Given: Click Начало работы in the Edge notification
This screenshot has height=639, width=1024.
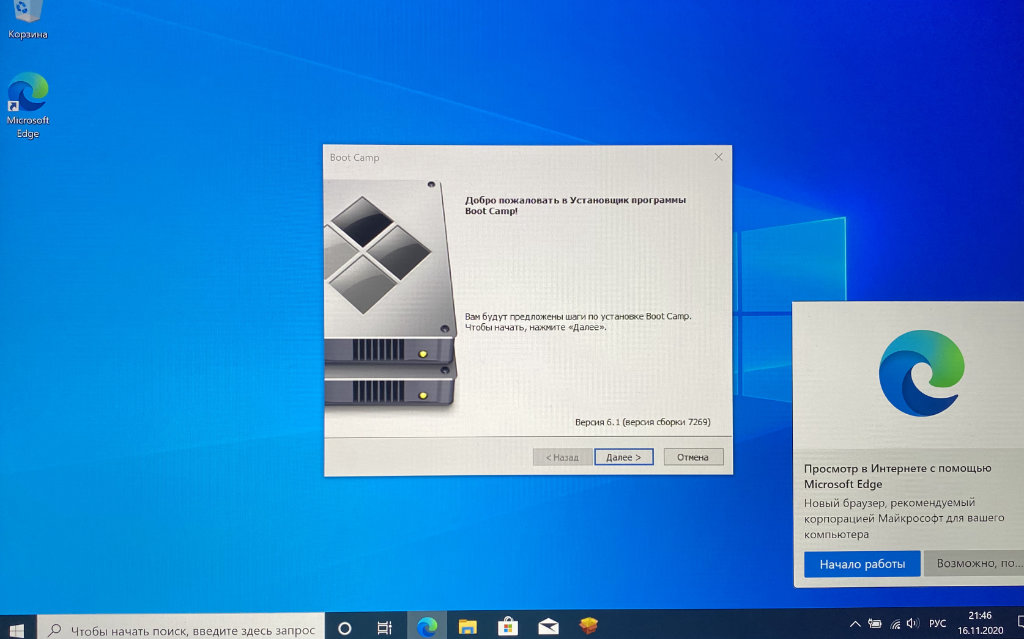Looking at the screenshot, I should pos(862,564).
